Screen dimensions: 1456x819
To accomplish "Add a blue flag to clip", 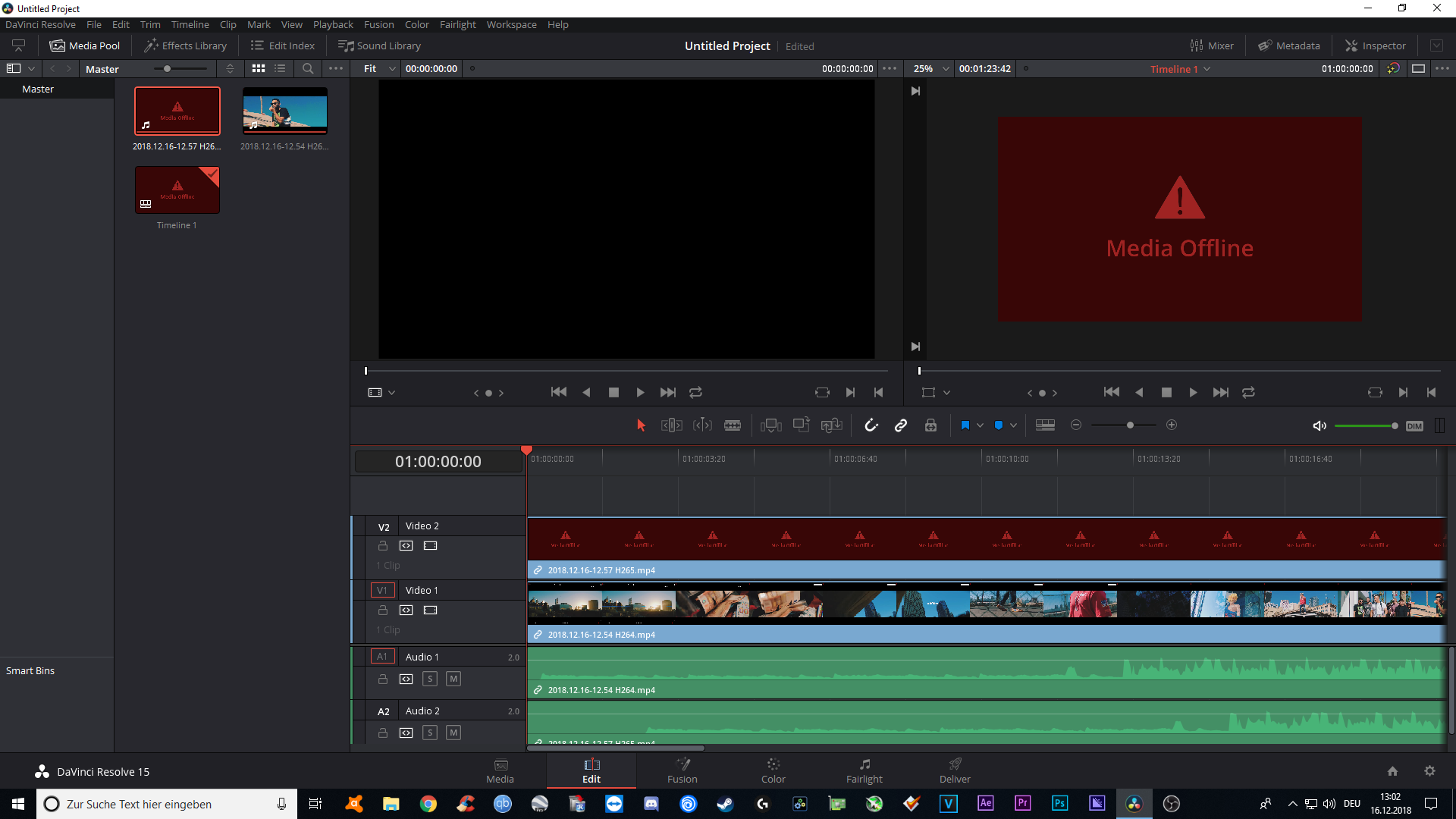I will click(965, 425).
